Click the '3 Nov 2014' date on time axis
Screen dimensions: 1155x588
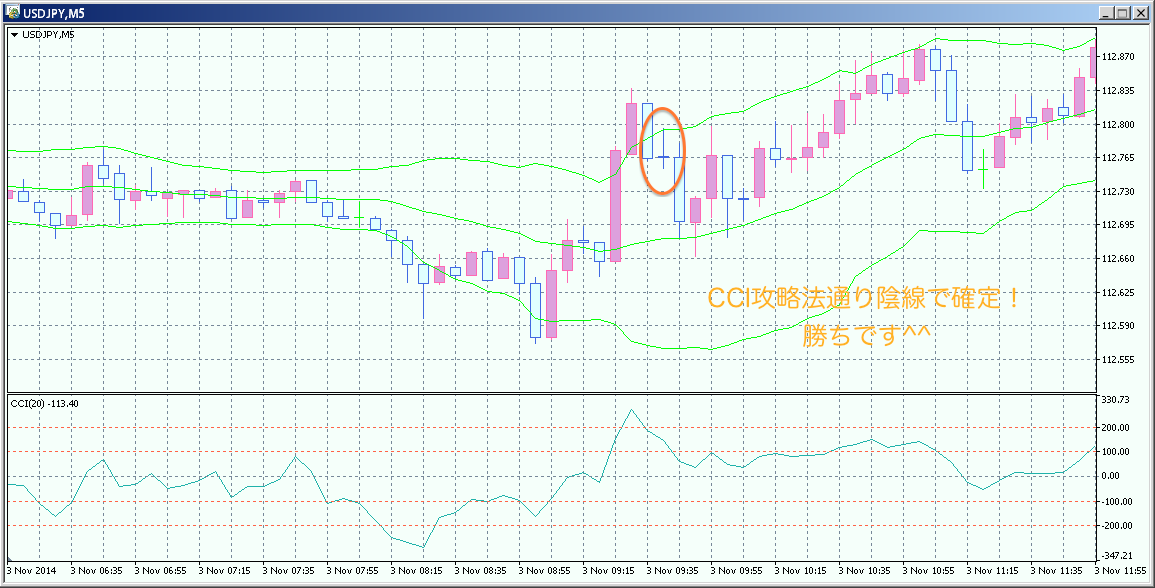30,571
